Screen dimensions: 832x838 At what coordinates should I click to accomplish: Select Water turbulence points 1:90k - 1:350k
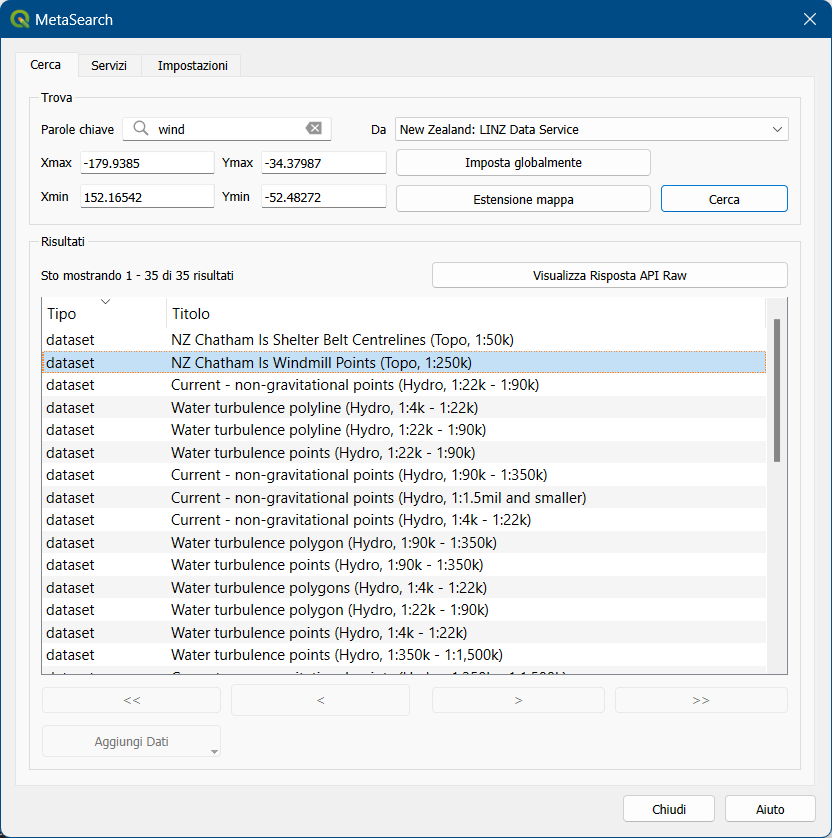tap(404, 564)
